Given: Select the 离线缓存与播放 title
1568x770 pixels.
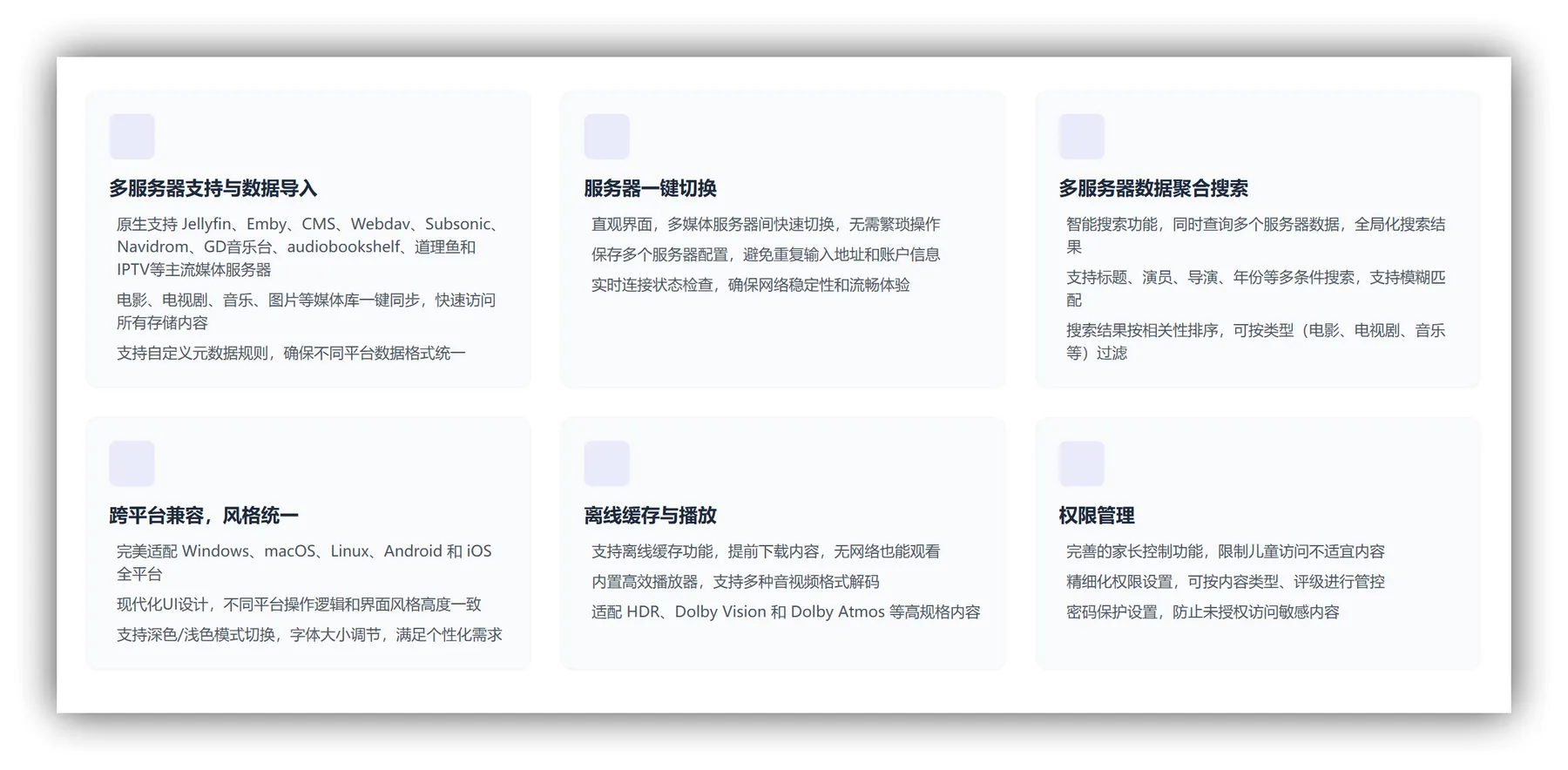Looking at the screenshot, I should (650, 516).
